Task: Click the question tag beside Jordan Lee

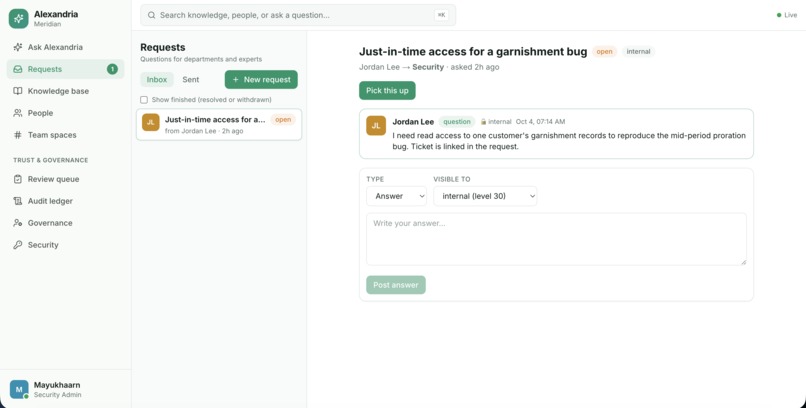Action: pyautogui.click(x=457, y=122)
